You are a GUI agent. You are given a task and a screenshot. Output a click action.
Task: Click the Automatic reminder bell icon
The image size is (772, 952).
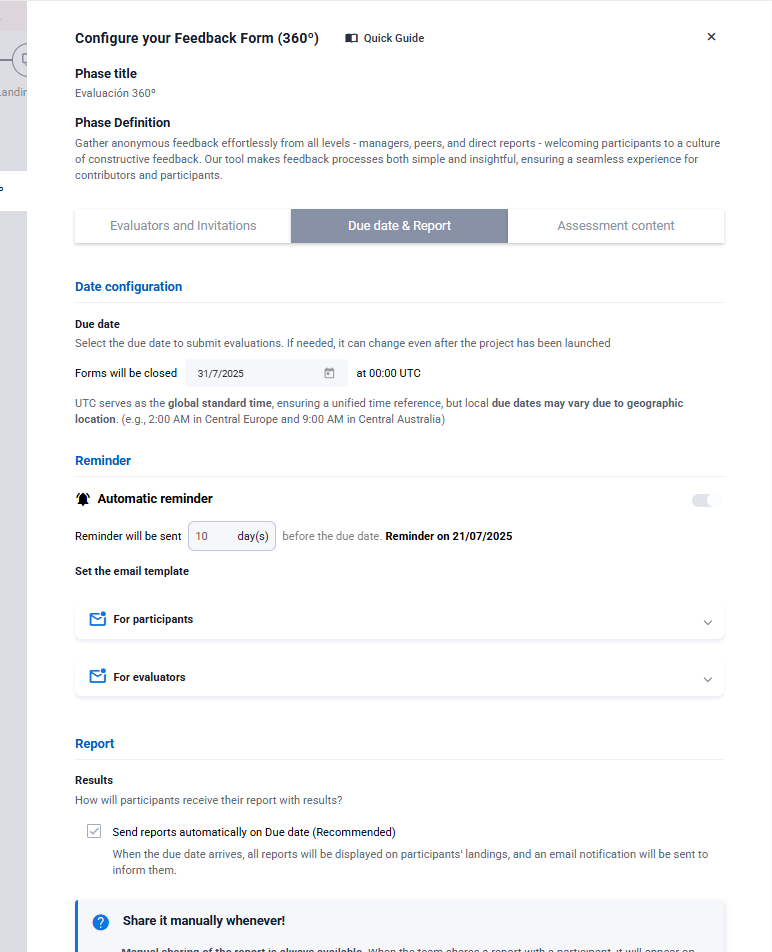pyautogui.click(x=83, y=499)
